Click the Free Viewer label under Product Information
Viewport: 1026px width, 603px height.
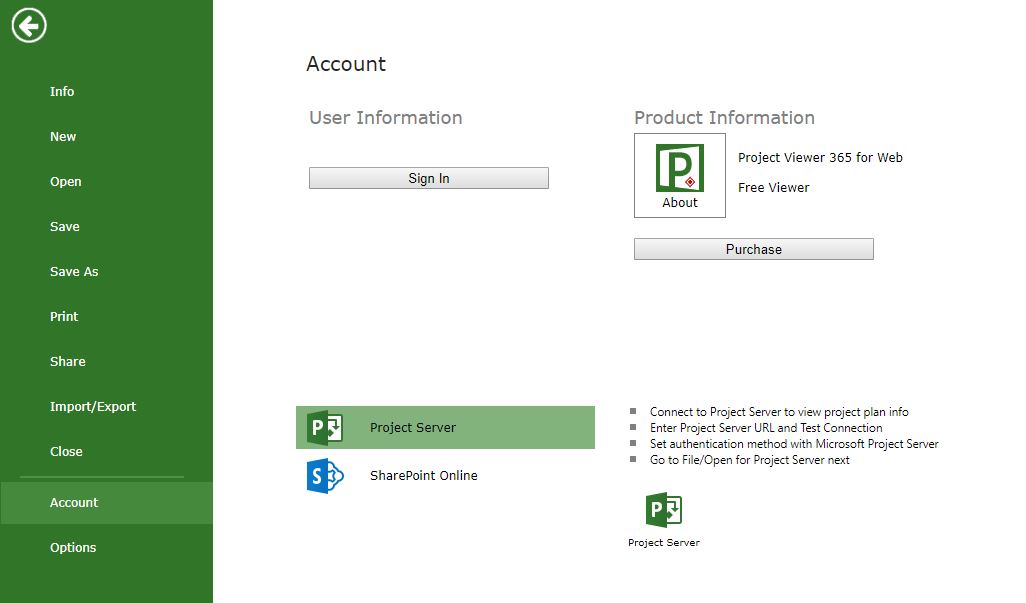click(773, 187)
